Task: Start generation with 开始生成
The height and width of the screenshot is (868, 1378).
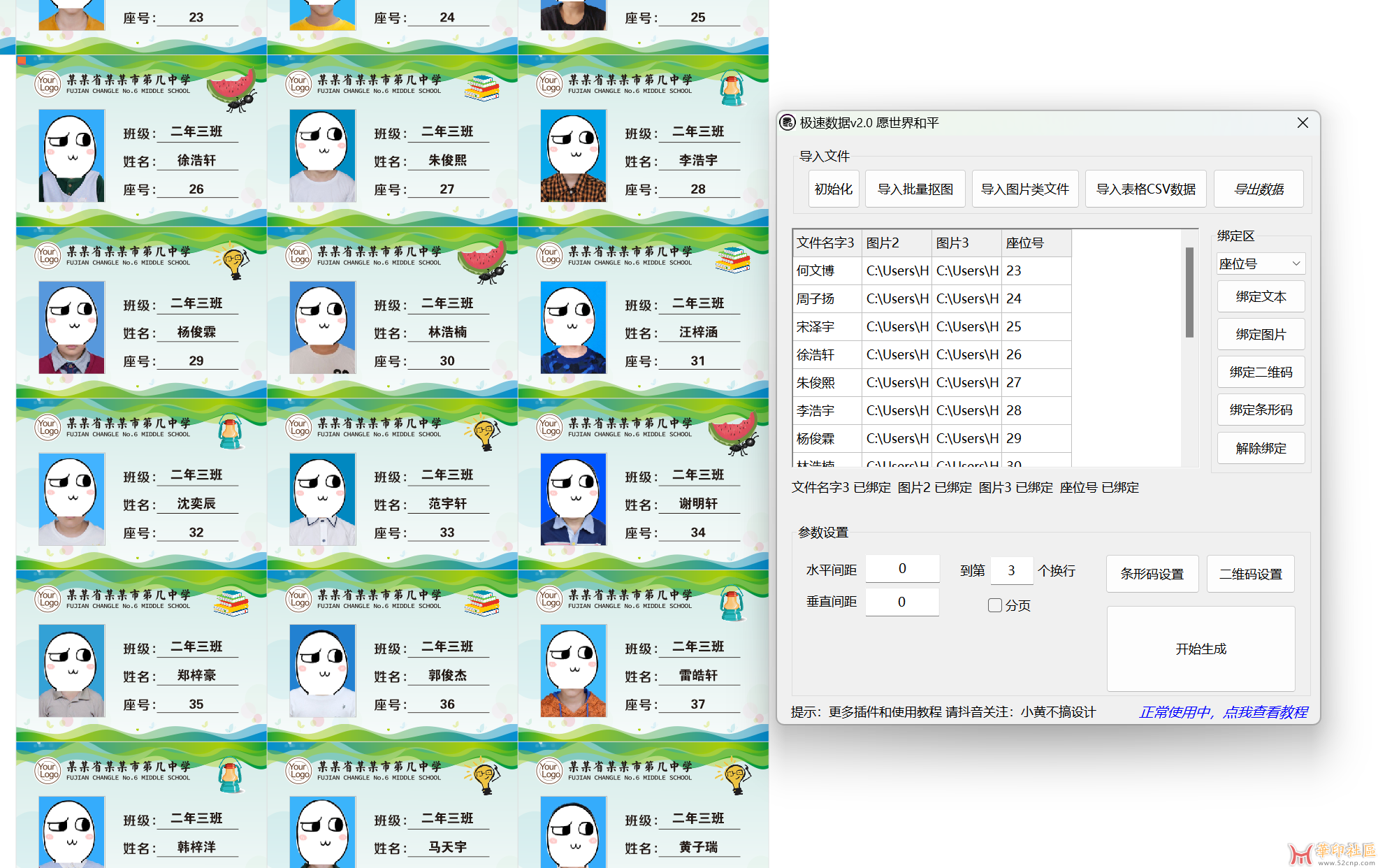Action: click(1201, 649)
